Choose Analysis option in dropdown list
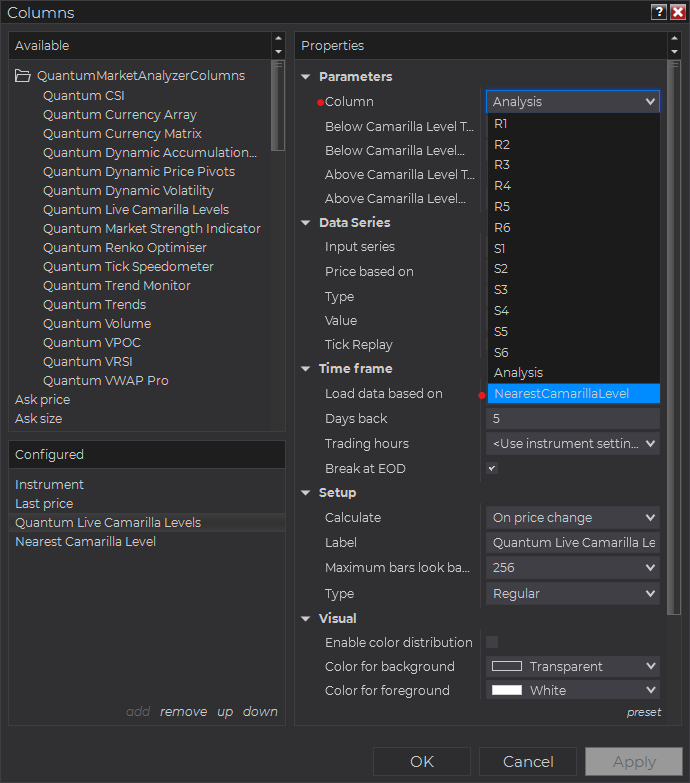690x783 pixels. (x=574, y=373)
